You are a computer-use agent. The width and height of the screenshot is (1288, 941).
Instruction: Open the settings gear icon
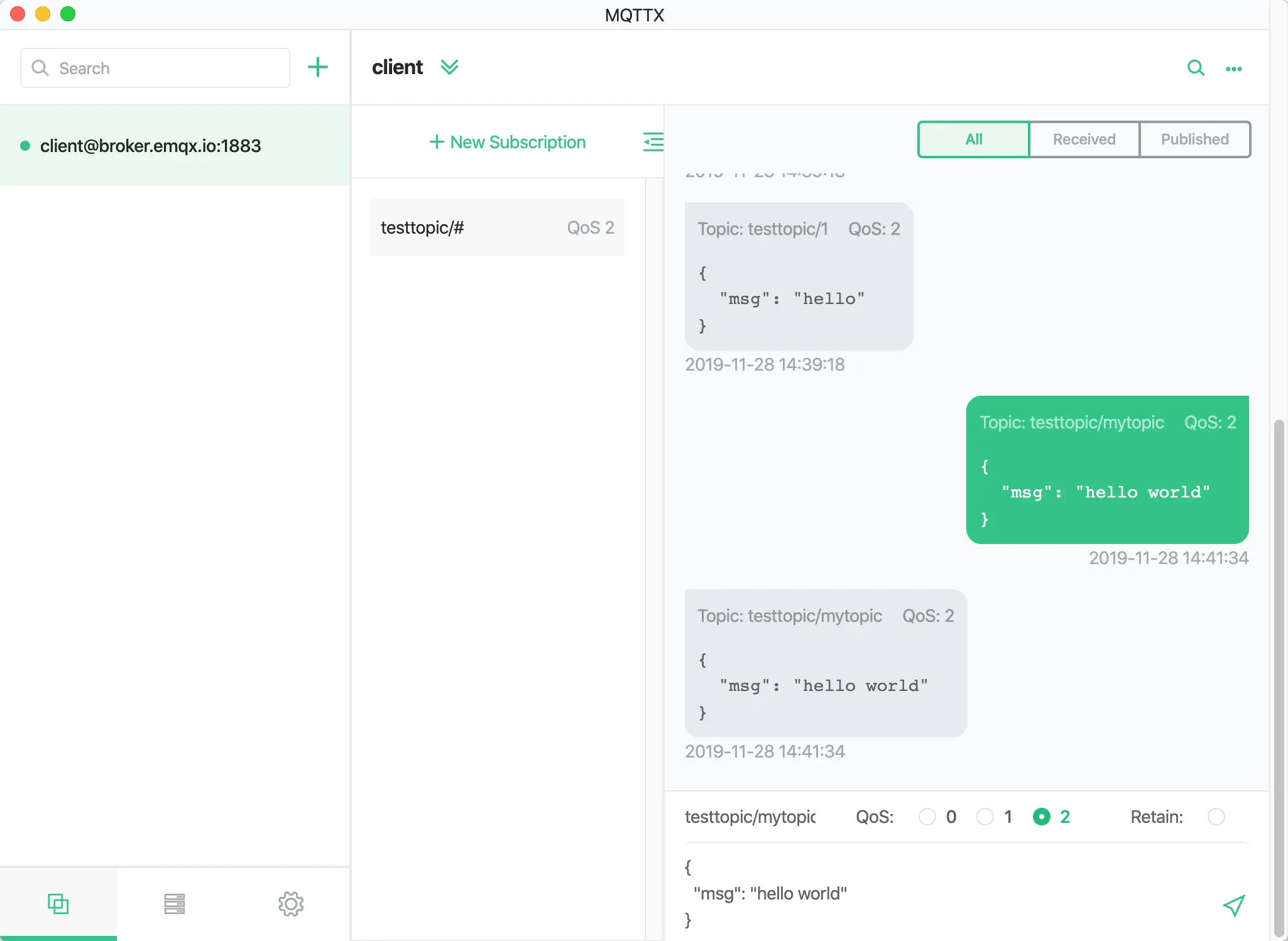[290, 903]
